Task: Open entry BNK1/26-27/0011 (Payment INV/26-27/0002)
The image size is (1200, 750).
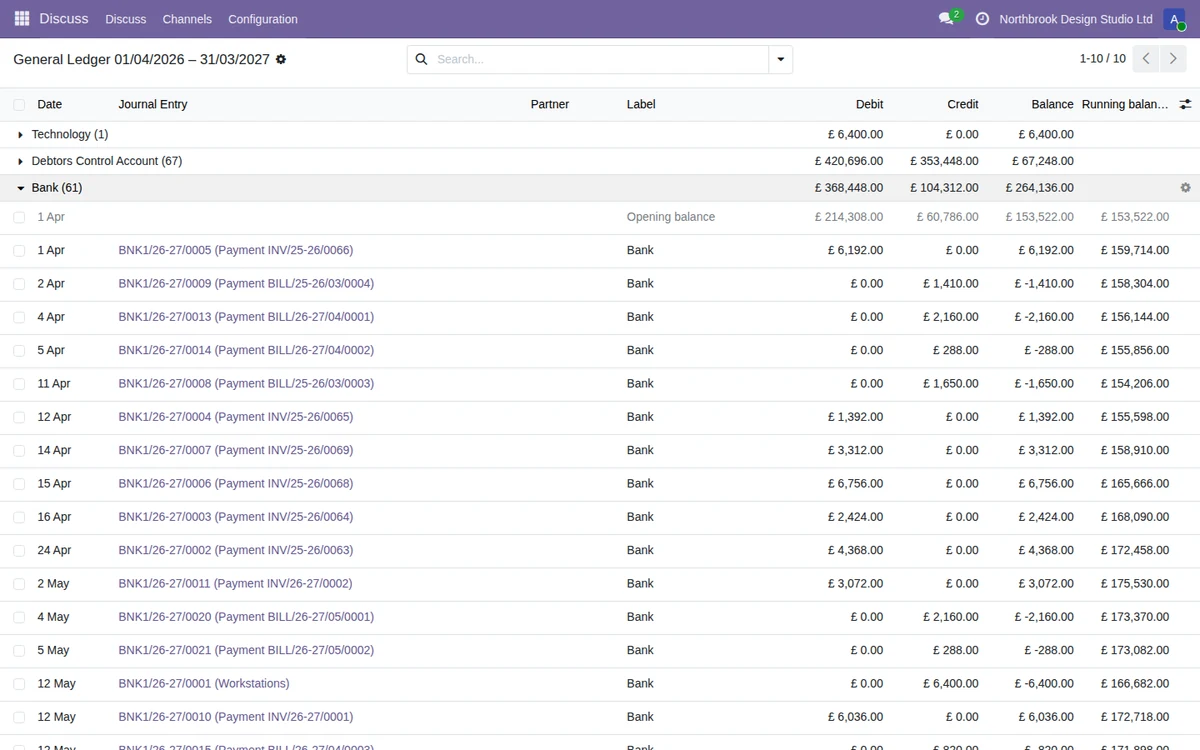Action: pyautogui.click(x=235, y=584)
